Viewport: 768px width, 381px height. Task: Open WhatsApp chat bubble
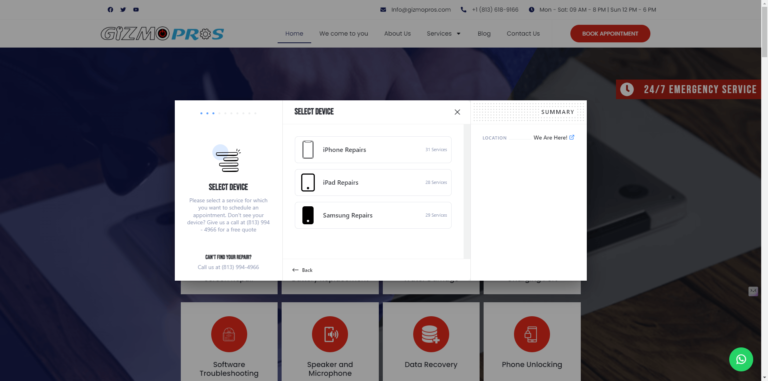tap(741, 359)
